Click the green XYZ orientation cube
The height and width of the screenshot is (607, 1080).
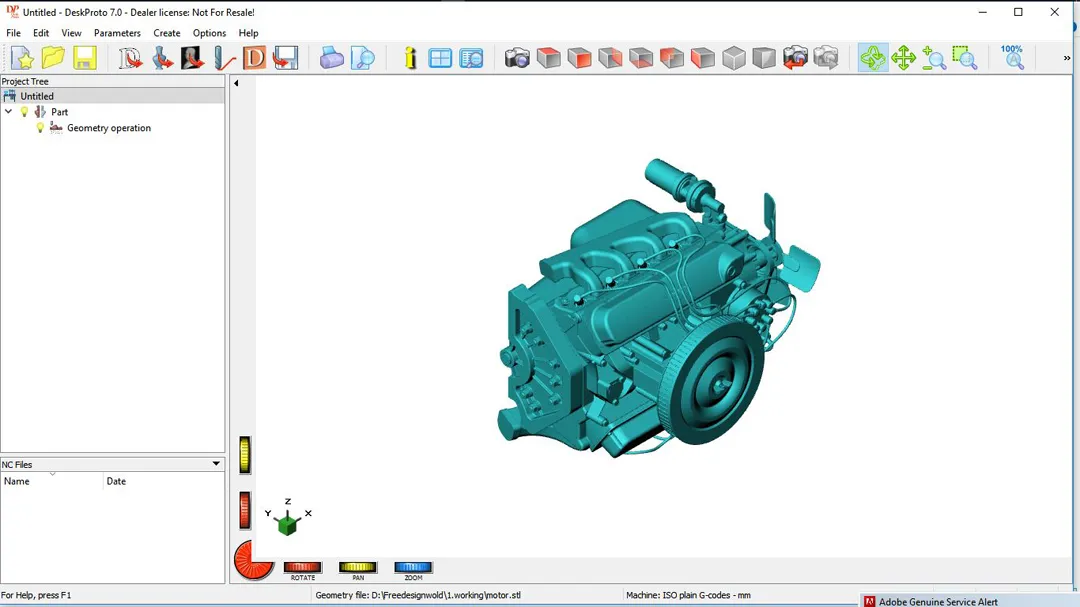click(x=287, y=524)
